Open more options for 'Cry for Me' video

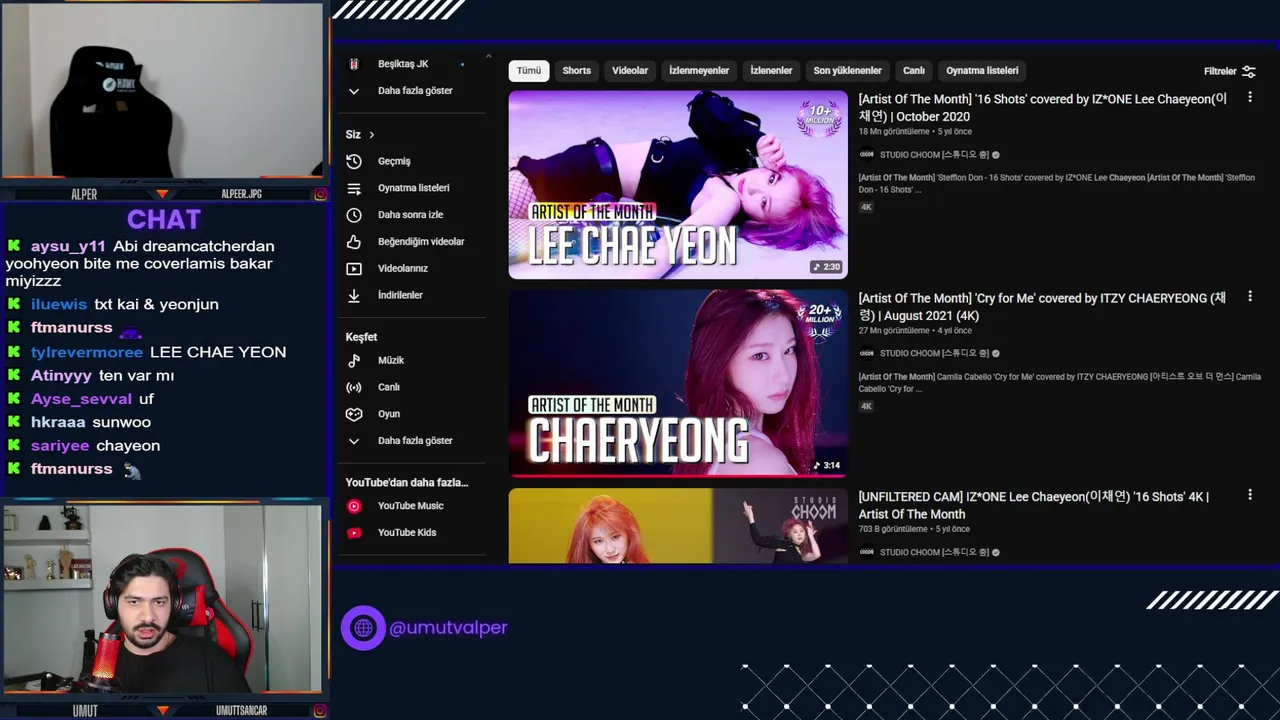(x=1249, y=297)
